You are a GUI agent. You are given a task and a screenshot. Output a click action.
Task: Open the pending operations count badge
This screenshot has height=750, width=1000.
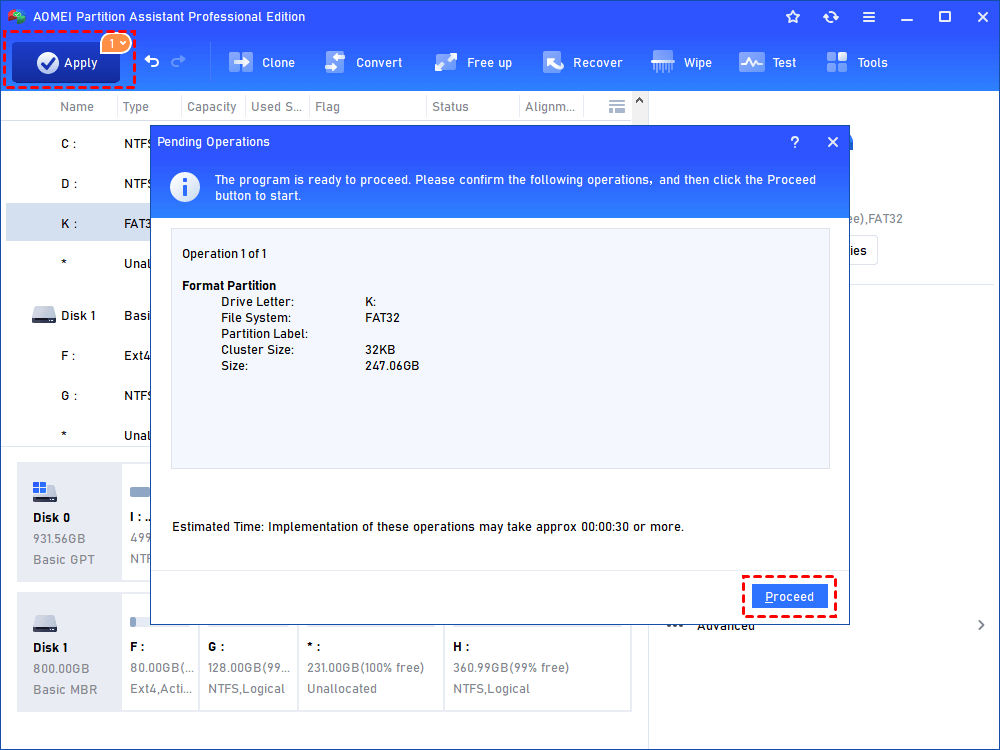(x=116, y=43)
